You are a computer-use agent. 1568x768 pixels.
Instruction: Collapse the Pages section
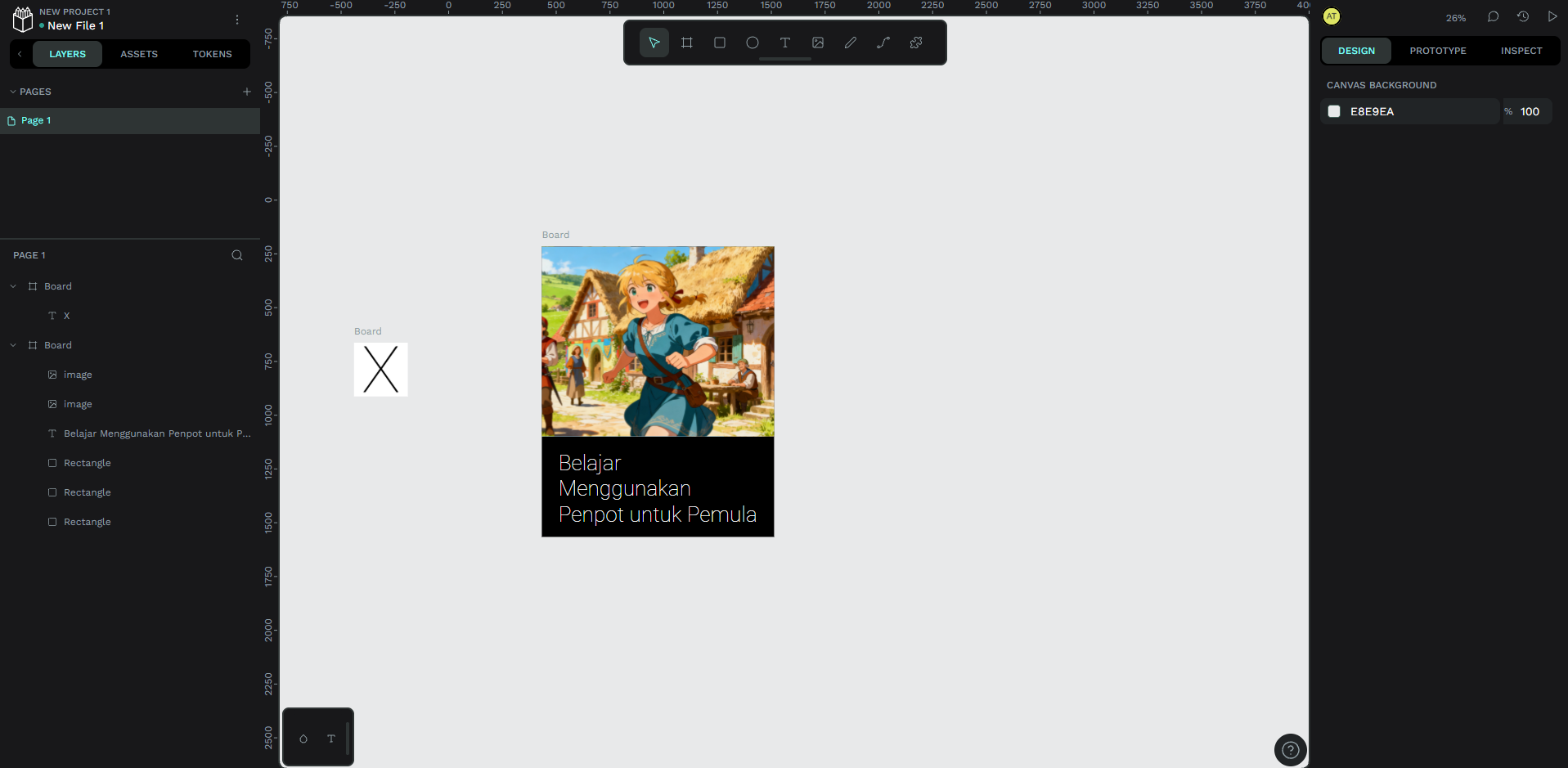13,92
